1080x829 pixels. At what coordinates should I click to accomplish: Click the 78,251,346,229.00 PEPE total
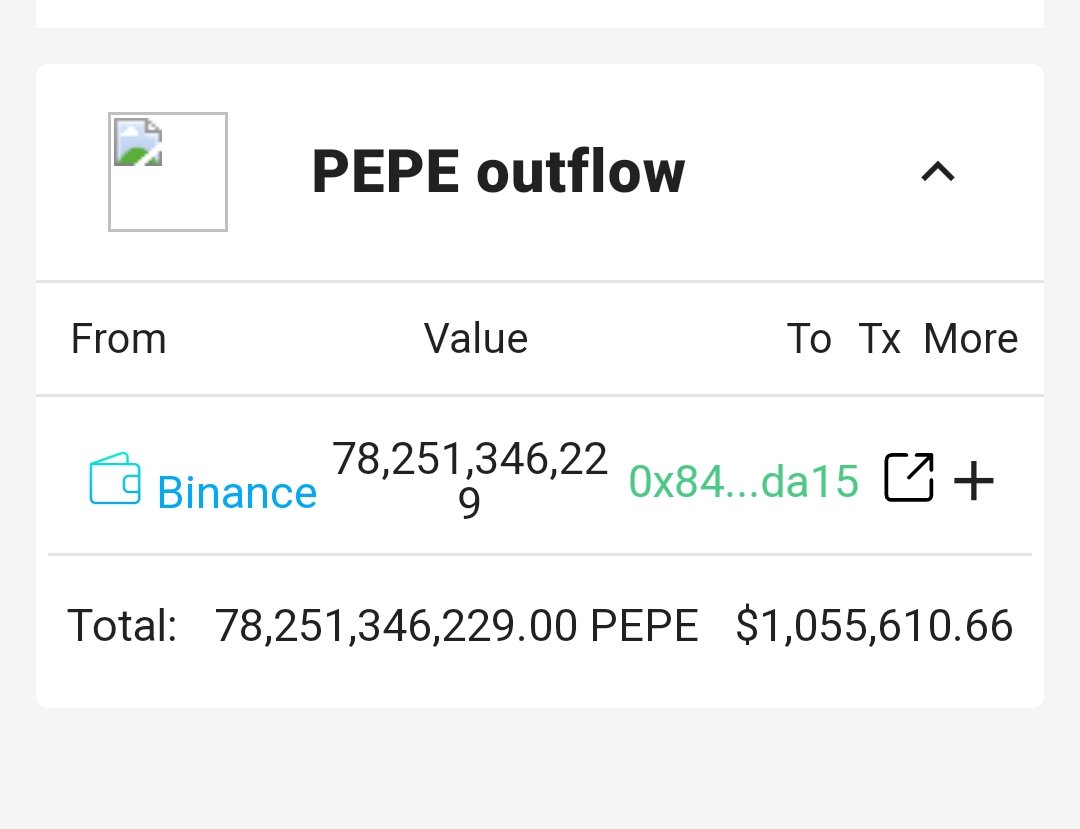[457, 626]
